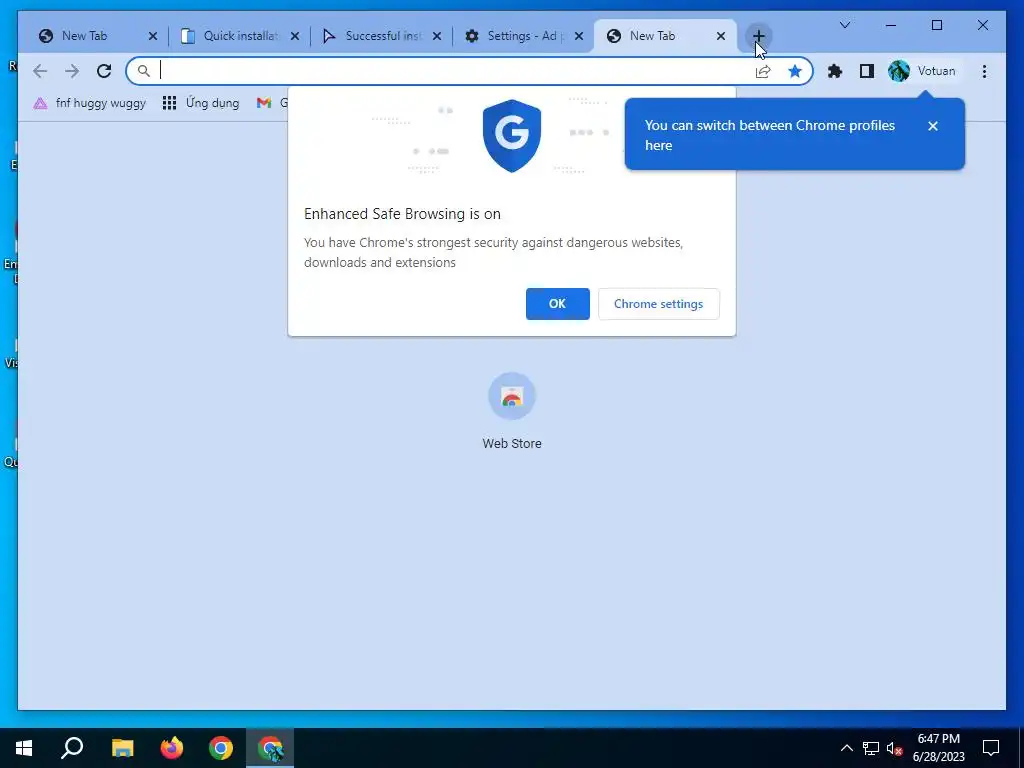1024x768 pixels.
Task: Close the Successful install tab
Action: (437, 36)
